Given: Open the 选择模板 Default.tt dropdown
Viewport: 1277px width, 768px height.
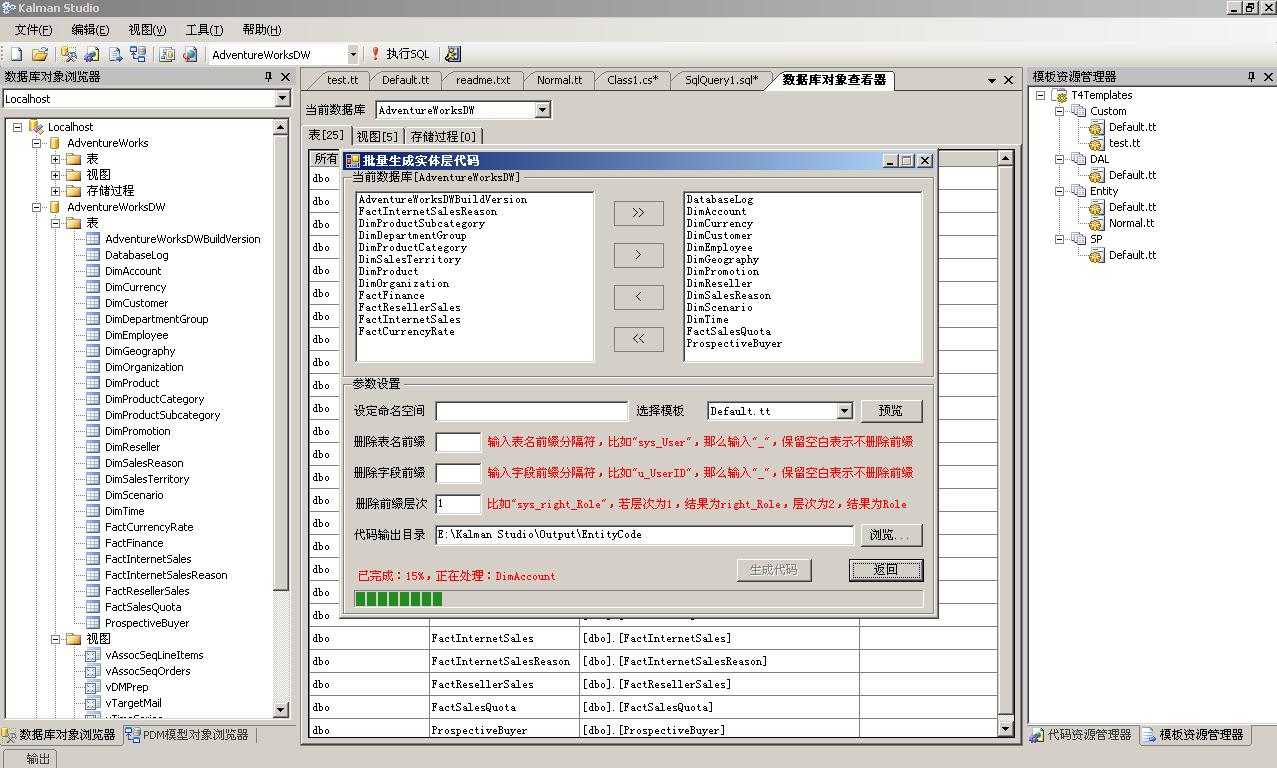Looking at the screenshot, I should point(844,411).
